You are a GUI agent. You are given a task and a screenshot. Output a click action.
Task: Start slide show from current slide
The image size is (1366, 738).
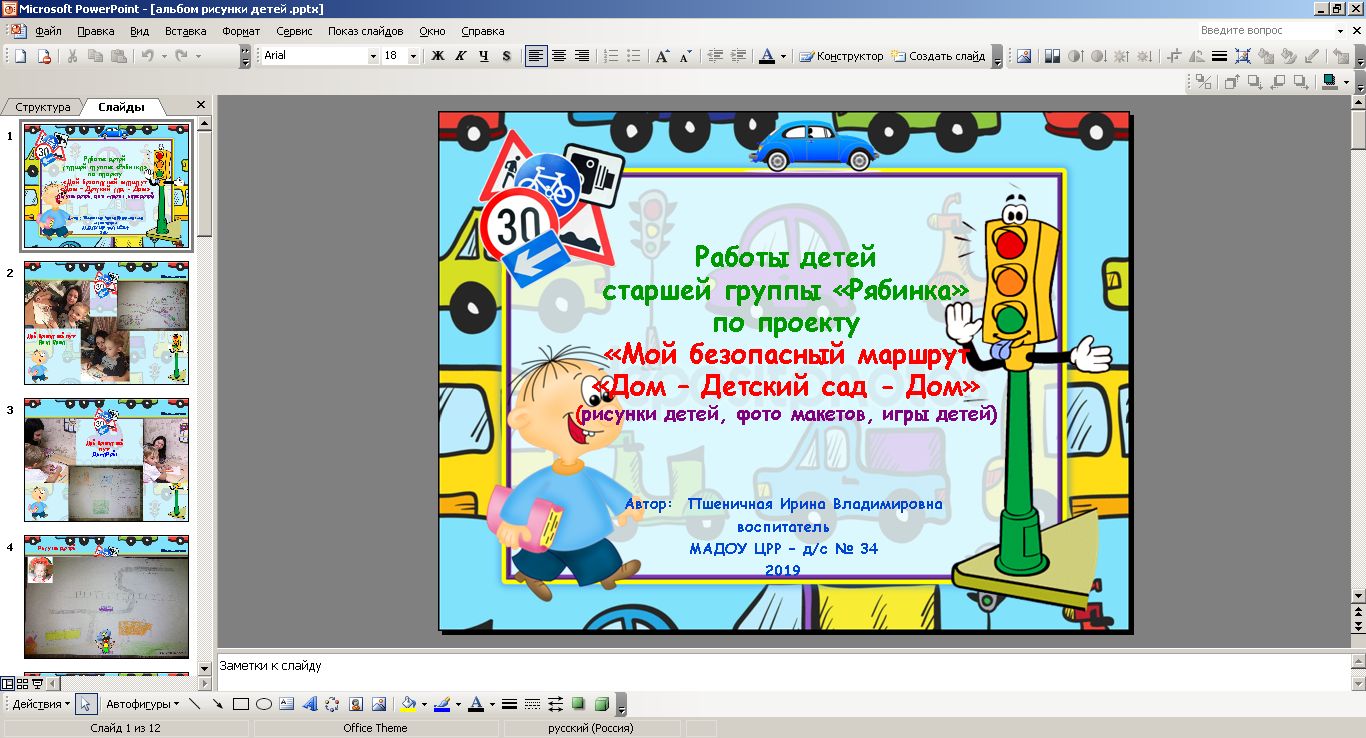click(x=38, y=683)
